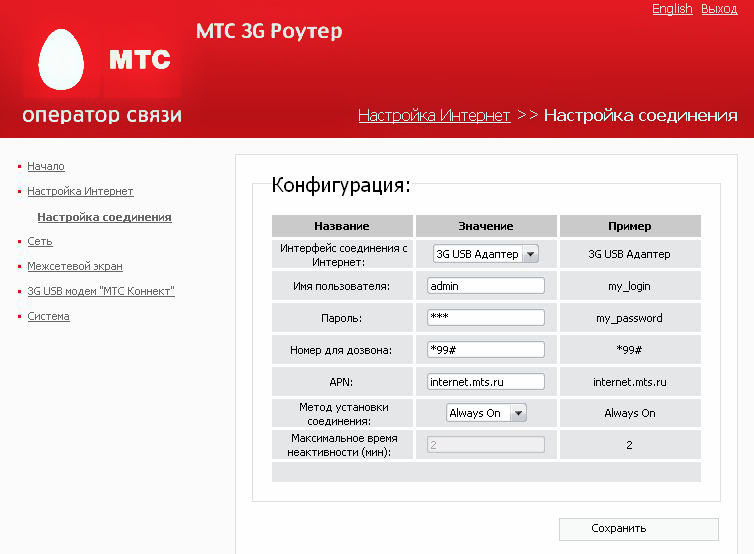The height and width of the screenshot is (554, 754).
Task: Open Настройка Интернет in sidebar menu
Action: (80, 191)
